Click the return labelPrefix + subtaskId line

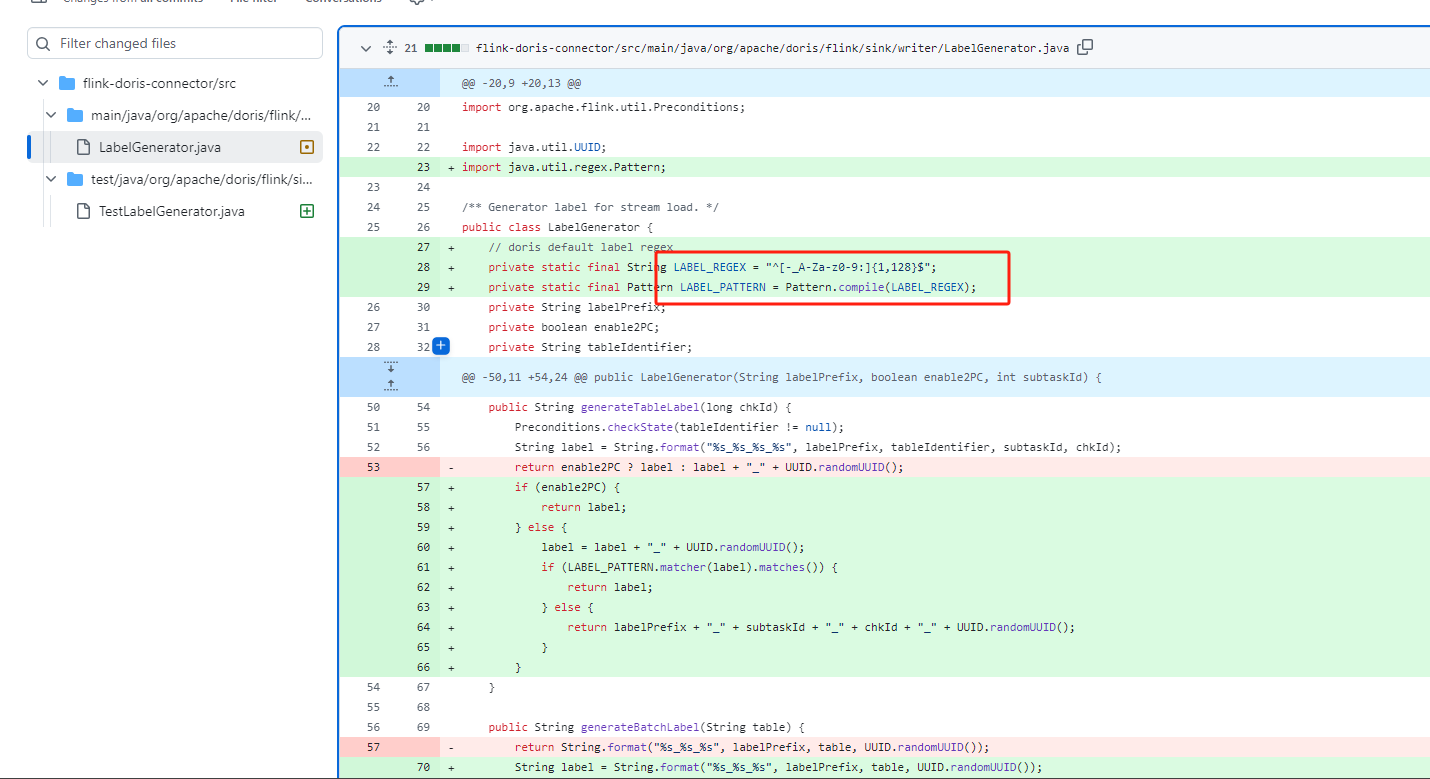pos(821,627)
